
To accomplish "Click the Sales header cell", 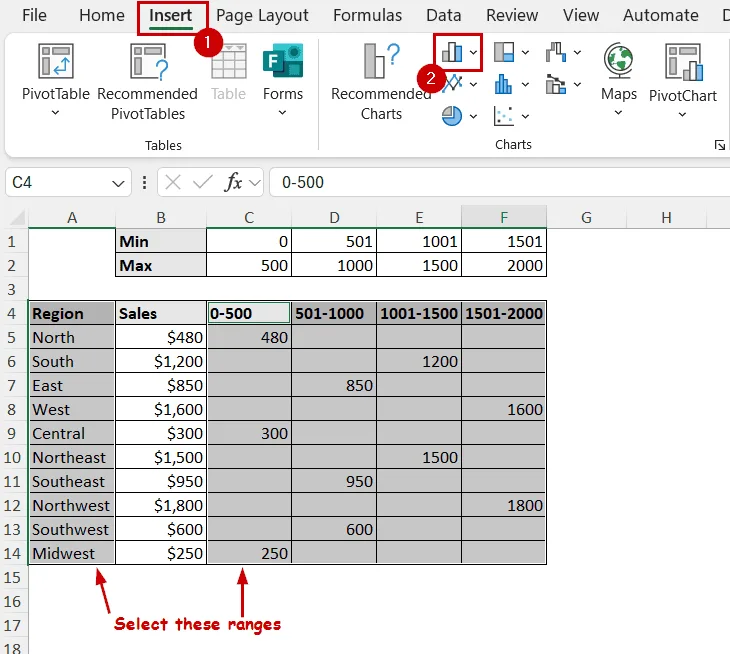I will (161, 313).
